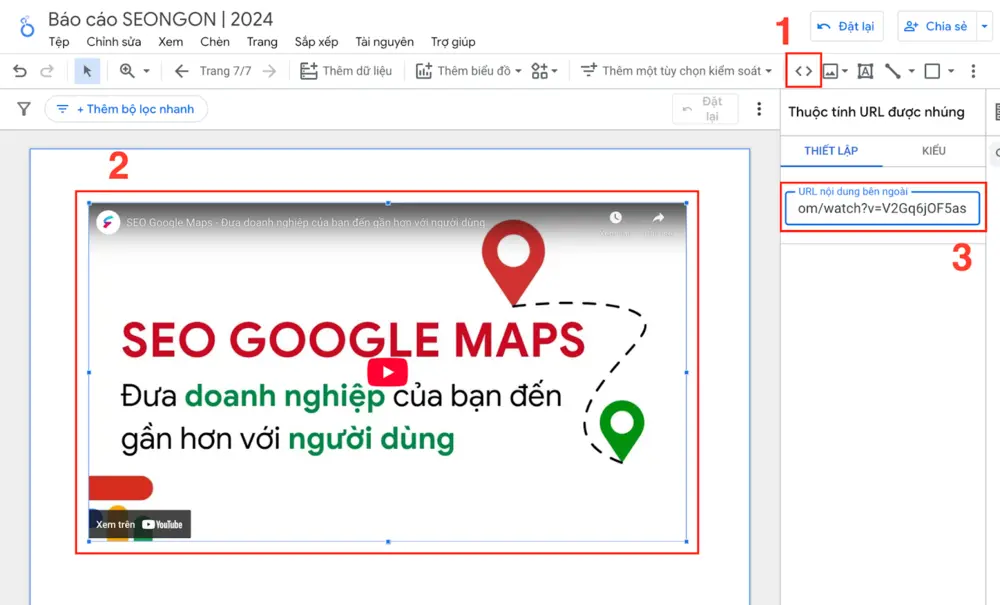Open the Chỉnh sửa menu

click(114, 42)
